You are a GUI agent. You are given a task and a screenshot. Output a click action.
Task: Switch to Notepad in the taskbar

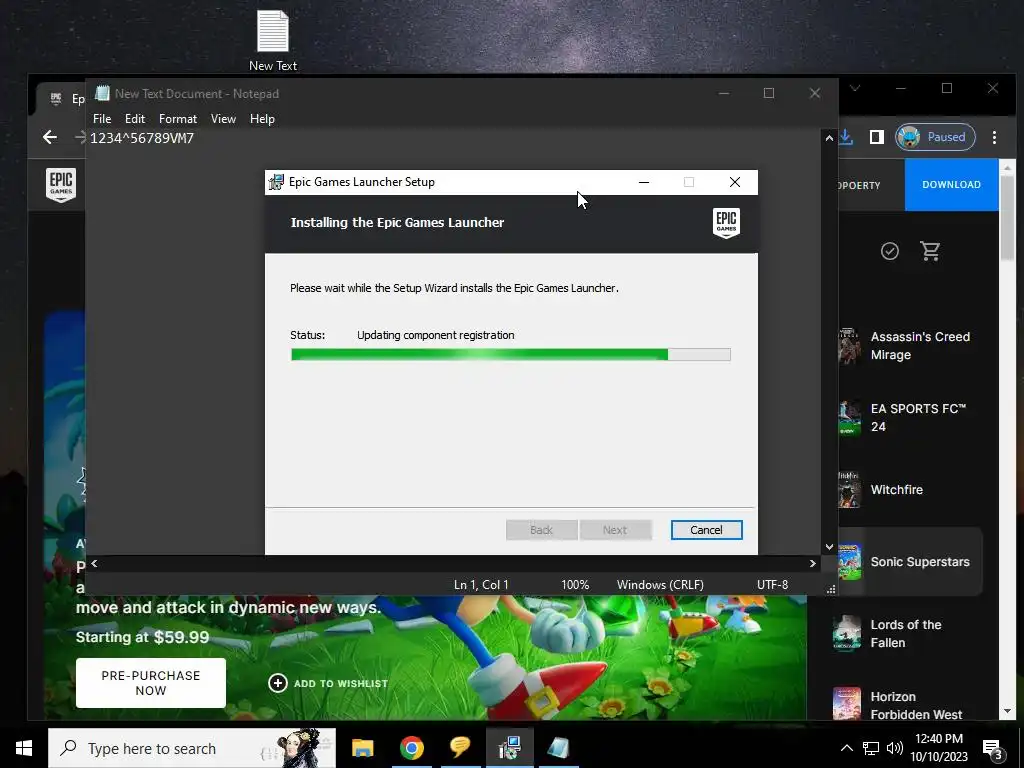click(x=558, y=748)
